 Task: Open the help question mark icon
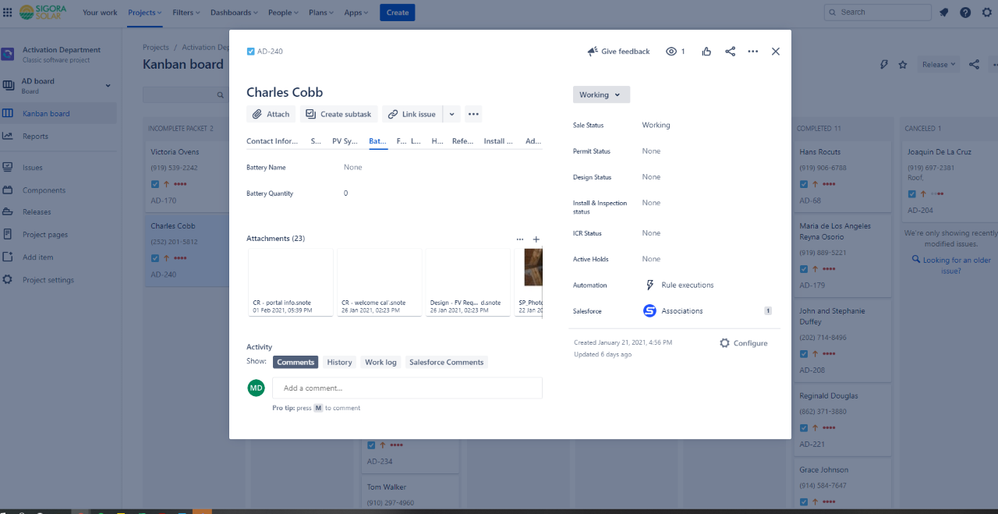click(966, 12)
